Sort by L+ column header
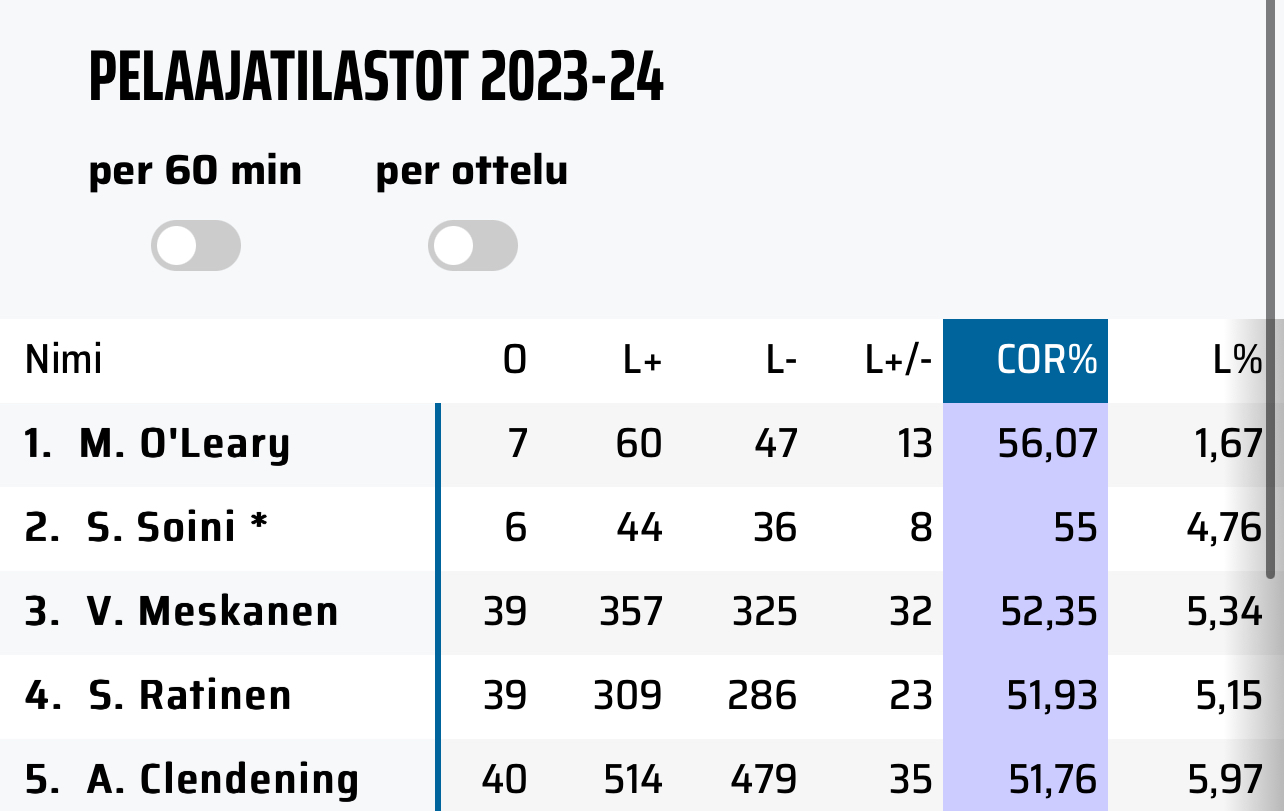Image resolution: width=1284 pixels, height=811 pixels. pyautogui.click(x=642, y=360)
